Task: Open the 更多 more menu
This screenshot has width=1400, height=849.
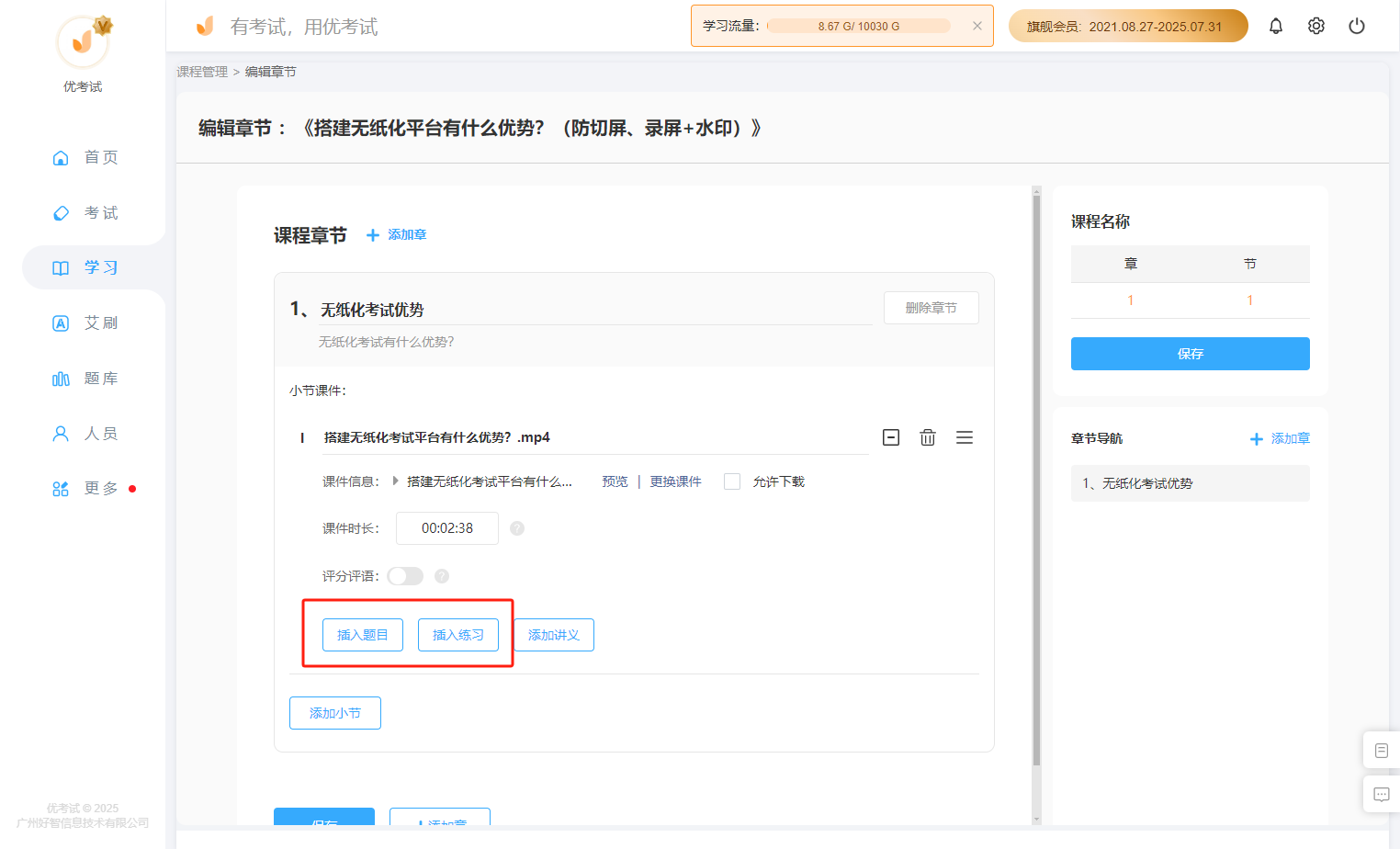Action: coord(85,488)
